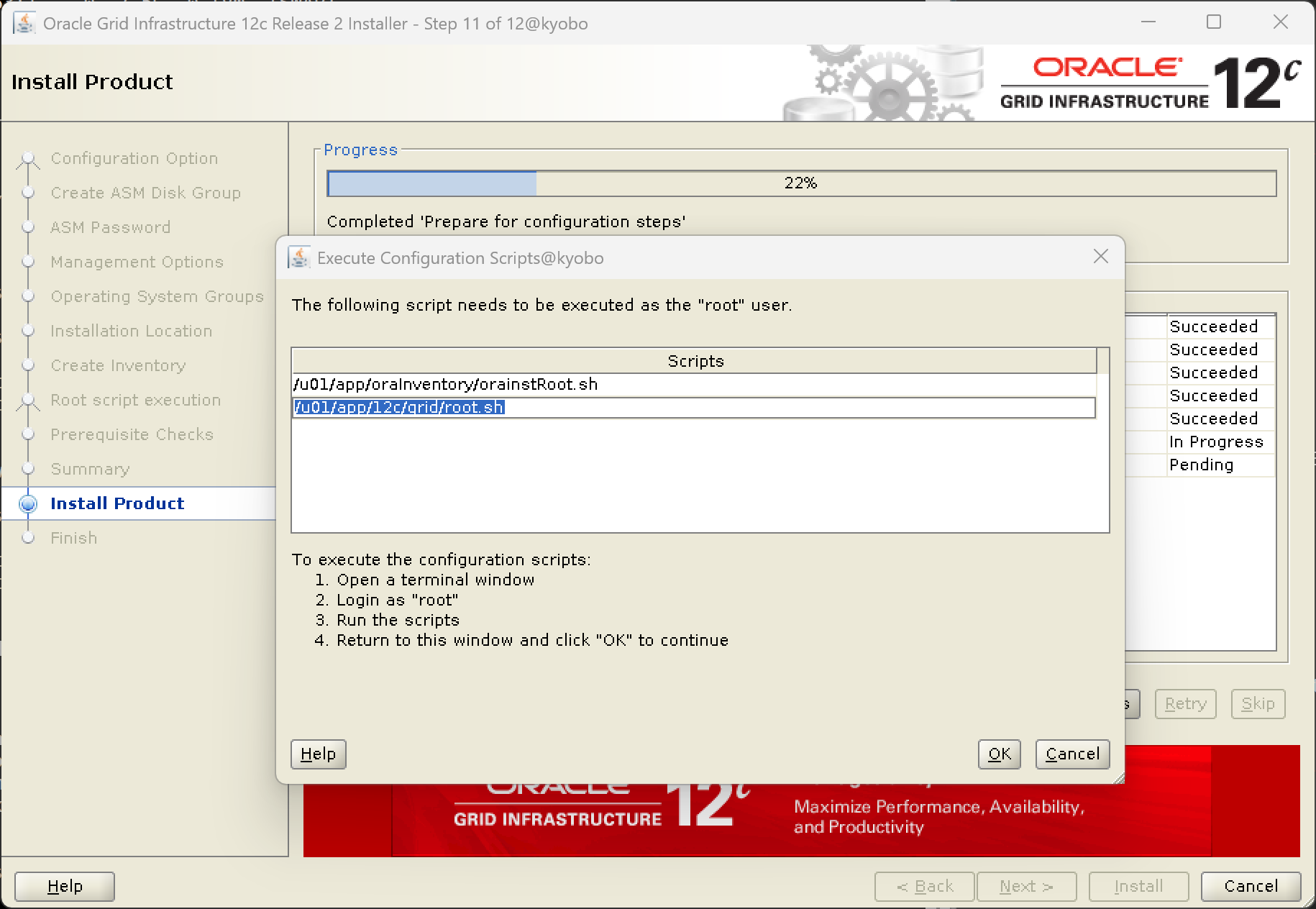Select Install Product step
This screenshot has height=909, width=1316.
tap(117, 503)
